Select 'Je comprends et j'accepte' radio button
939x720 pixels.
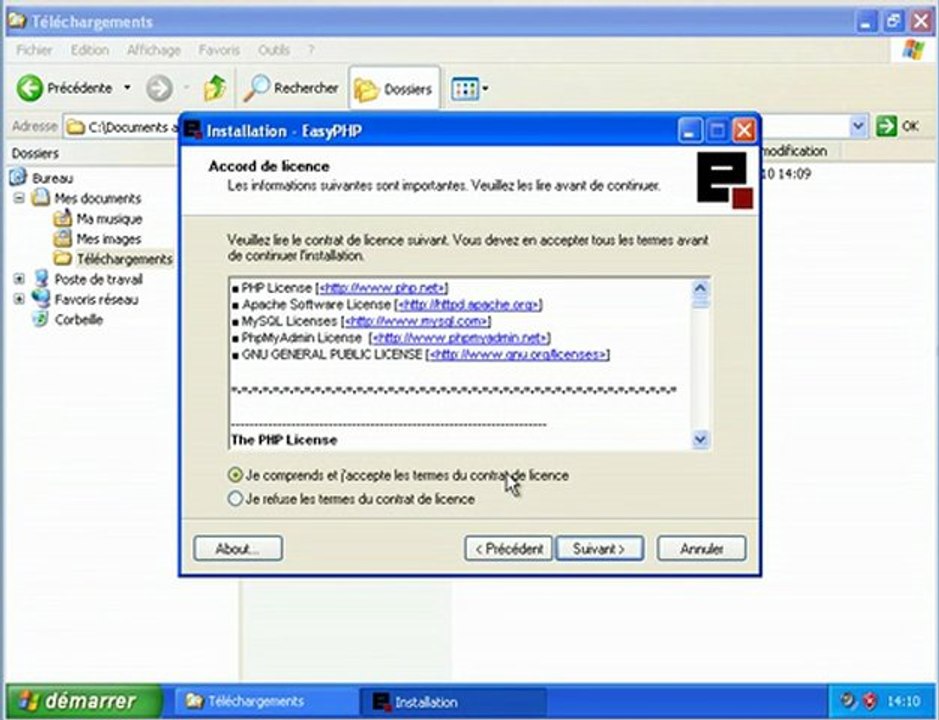(x=235, y=475)
